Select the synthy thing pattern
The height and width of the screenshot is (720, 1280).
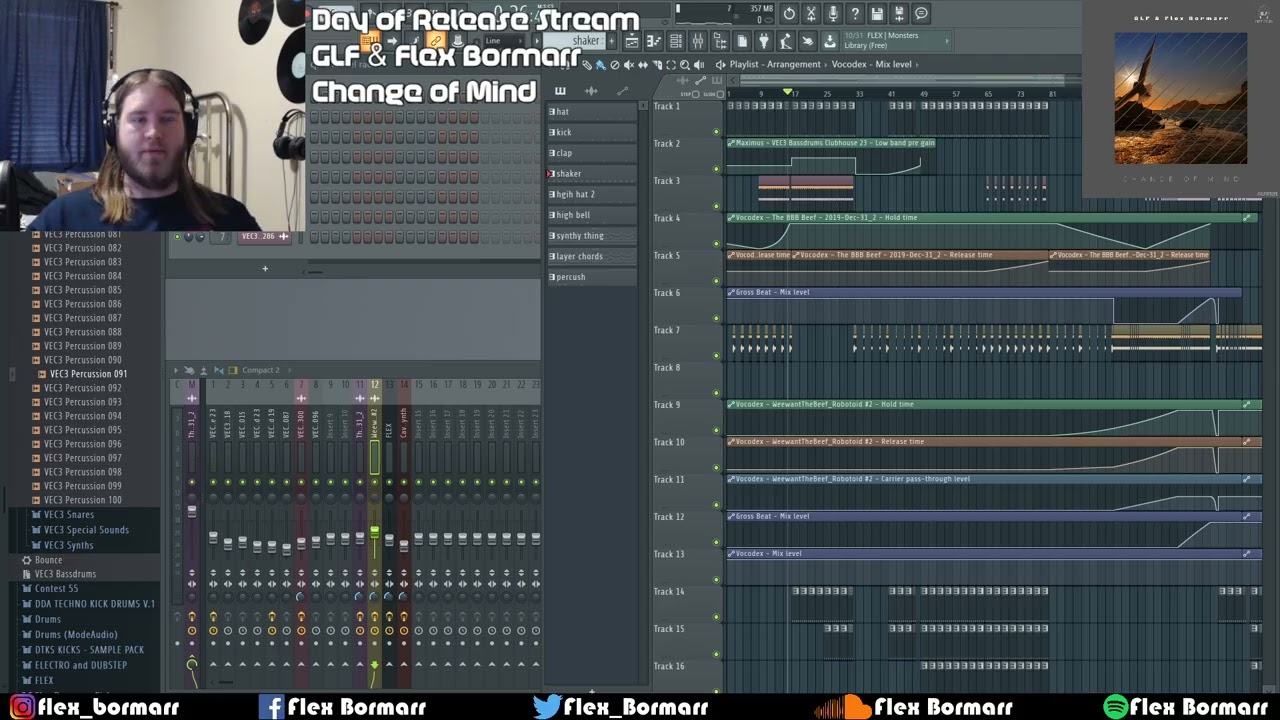pos(592,236)
